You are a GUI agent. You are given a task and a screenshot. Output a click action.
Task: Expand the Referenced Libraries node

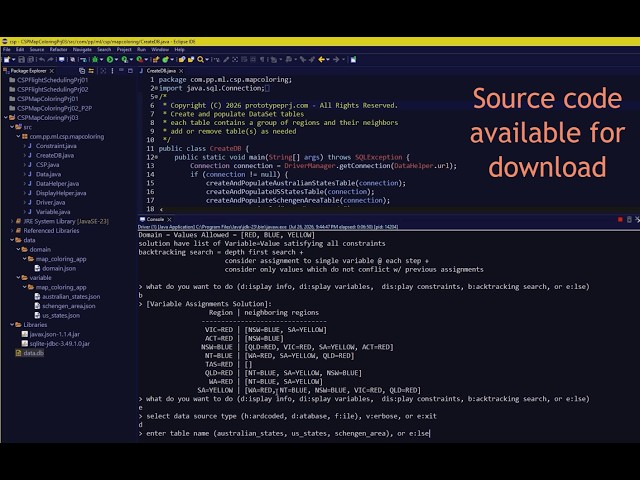coord(12,231)
